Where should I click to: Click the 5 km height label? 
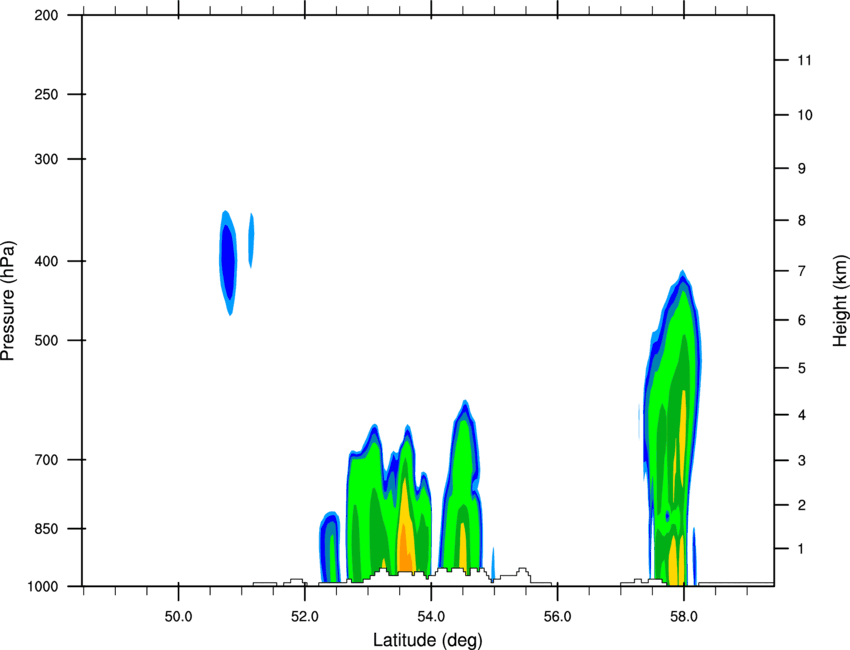802,368
